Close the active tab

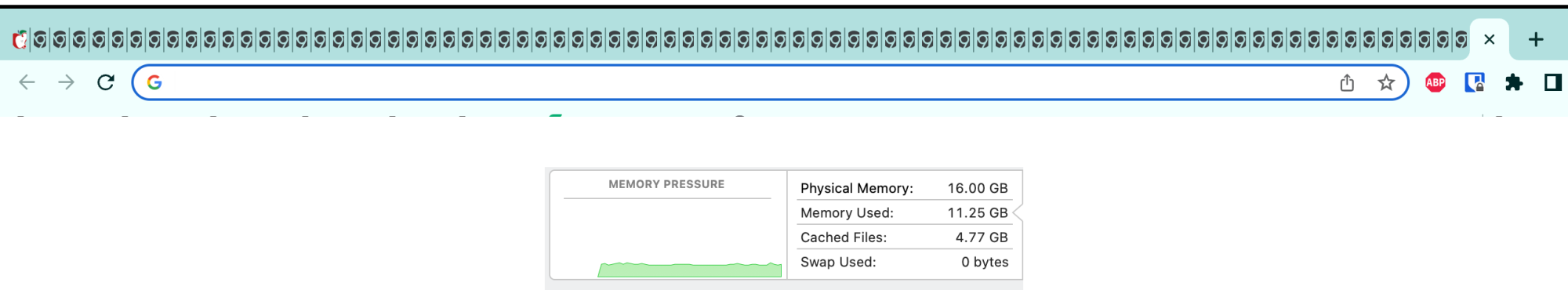(1490, 39)
